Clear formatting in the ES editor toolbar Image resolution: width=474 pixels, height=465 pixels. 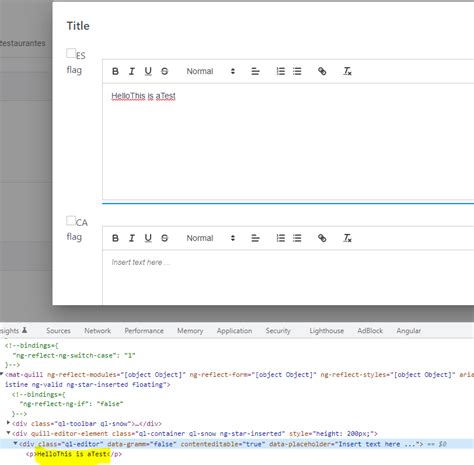(347, 71)
